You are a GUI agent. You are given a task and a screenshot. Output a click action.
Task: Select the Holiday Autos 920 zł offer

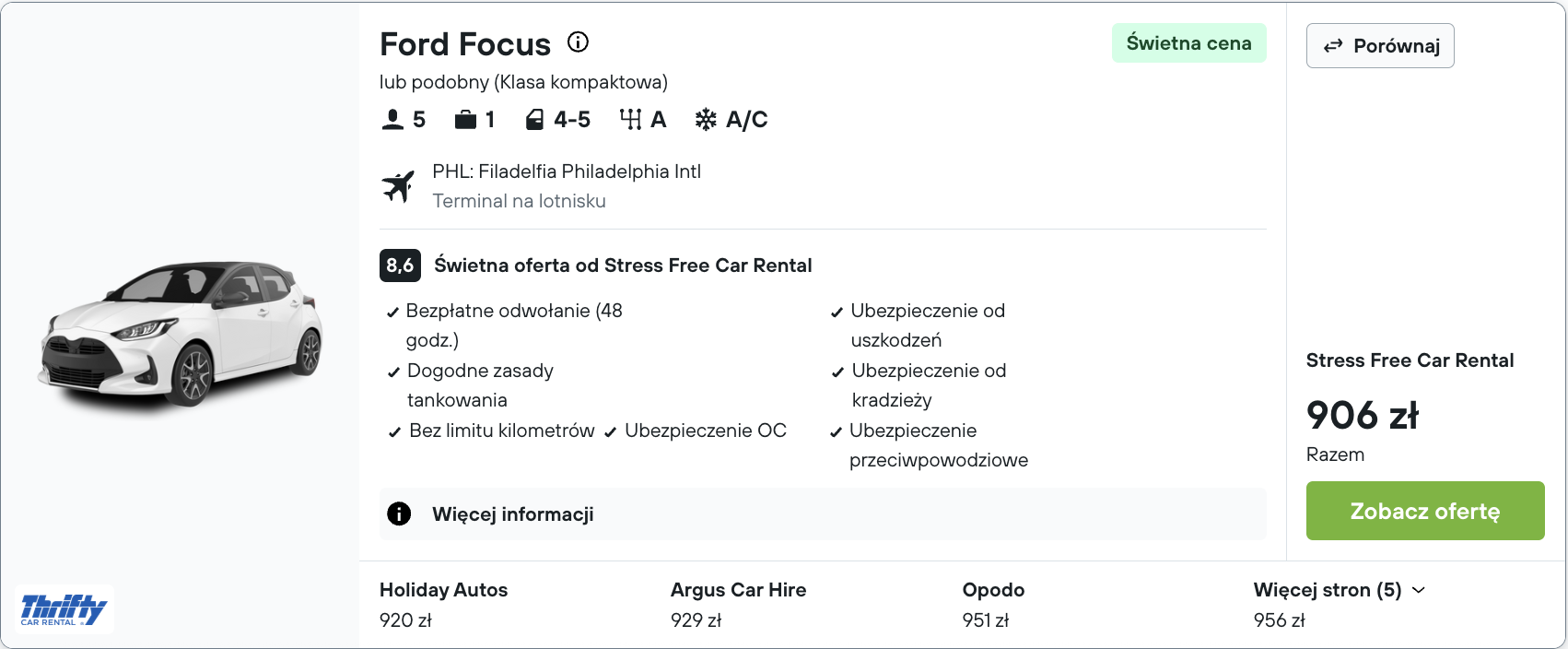(x=444, y=605)
